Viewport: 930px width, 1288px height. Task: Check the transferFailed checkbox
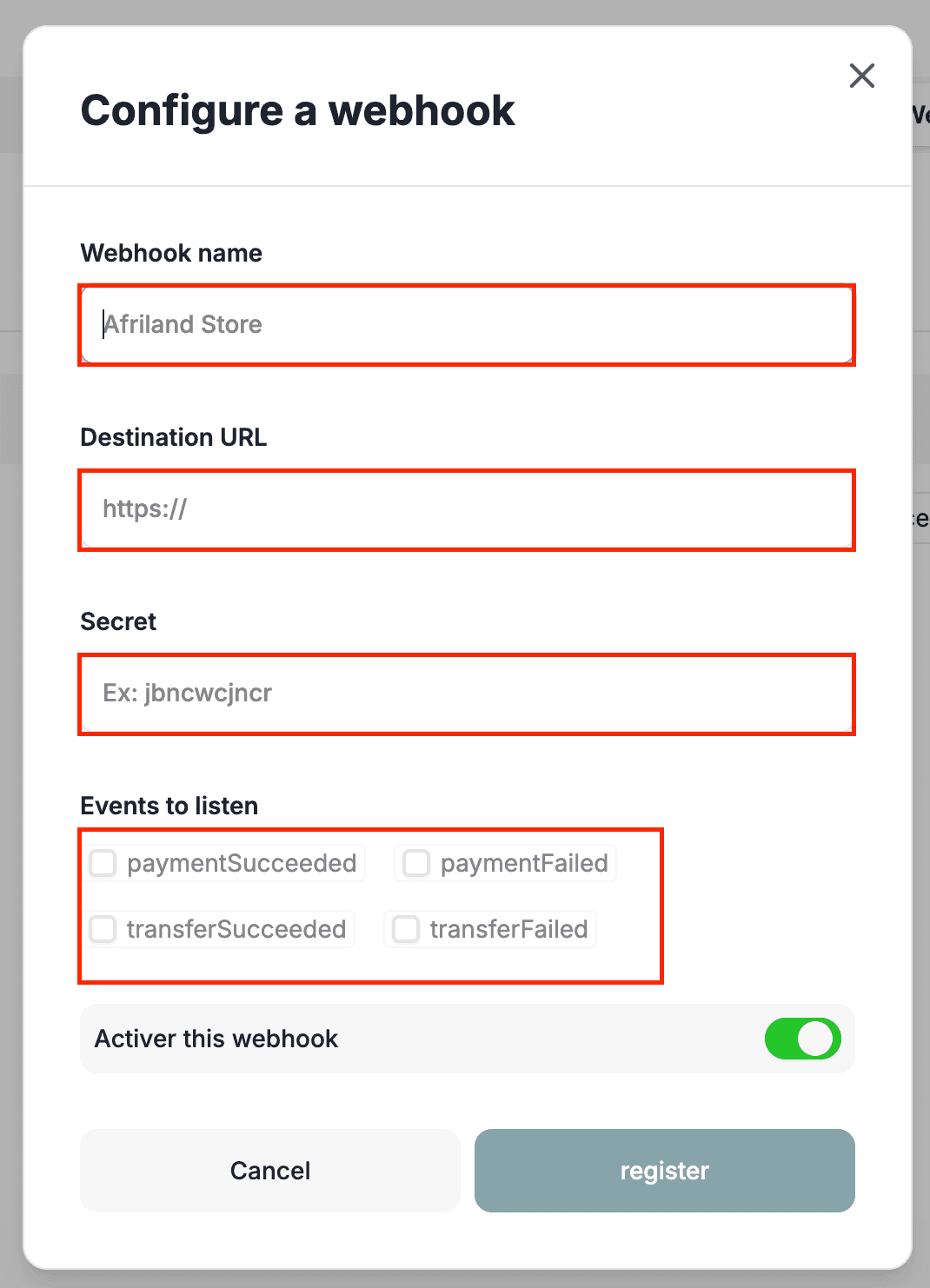pos(405,929)
